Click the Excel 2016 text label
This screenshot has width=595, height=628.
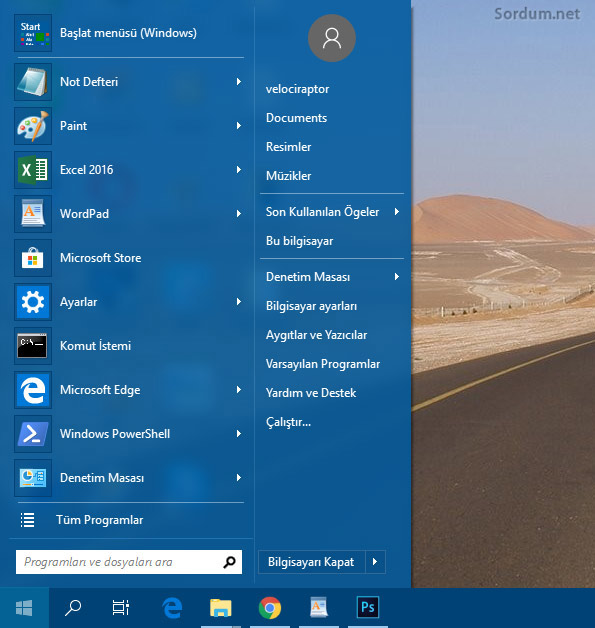(86, 170)
